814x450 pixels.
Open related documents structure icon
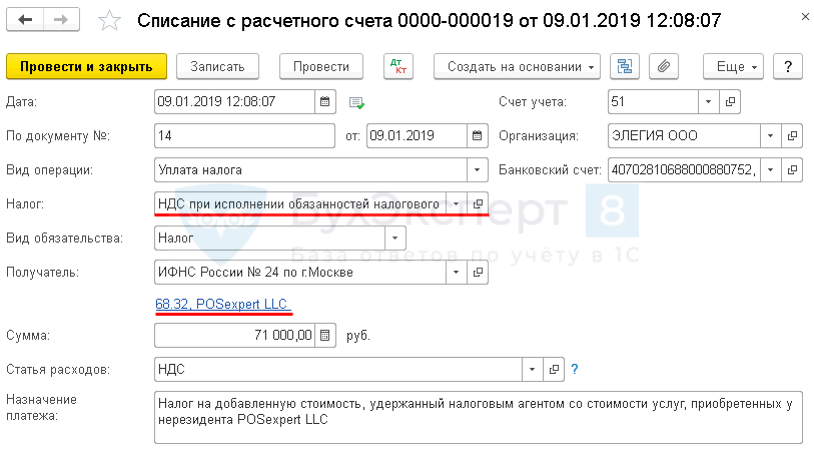[625, 66]
